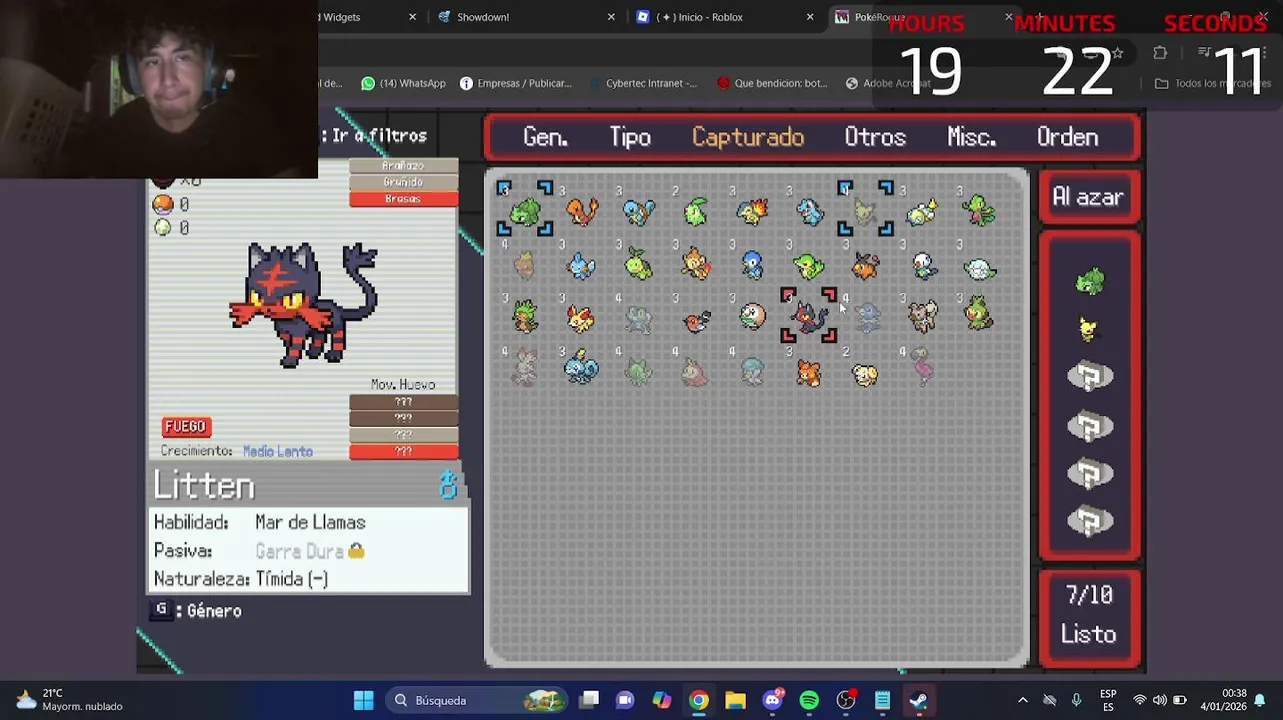Open Steam from the taskbar
The image size is (1283, 720).
point(919,700)
